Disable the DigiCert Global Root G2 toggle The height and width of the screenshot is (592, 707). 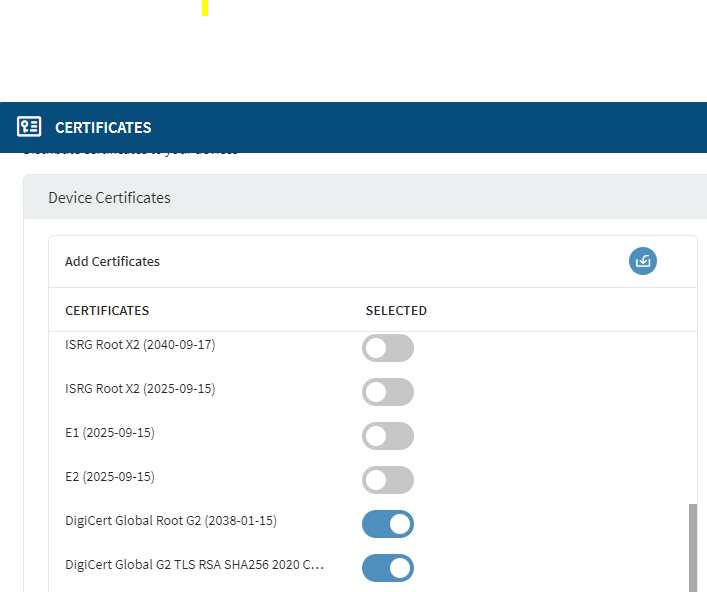(388, 524)
